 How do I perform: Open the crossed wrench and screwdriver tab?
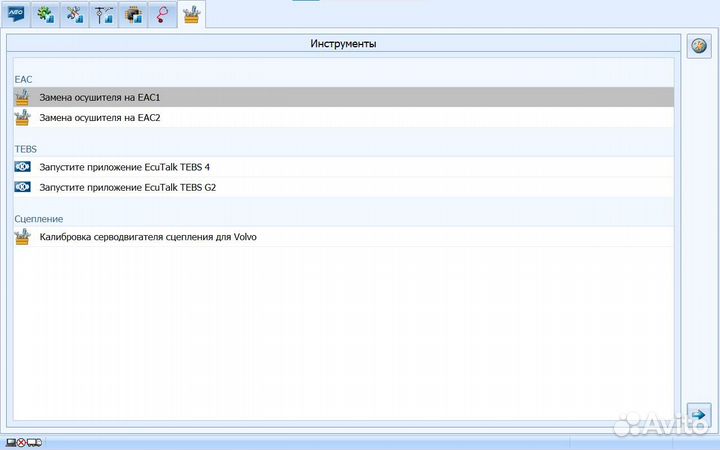click(73, 14)
